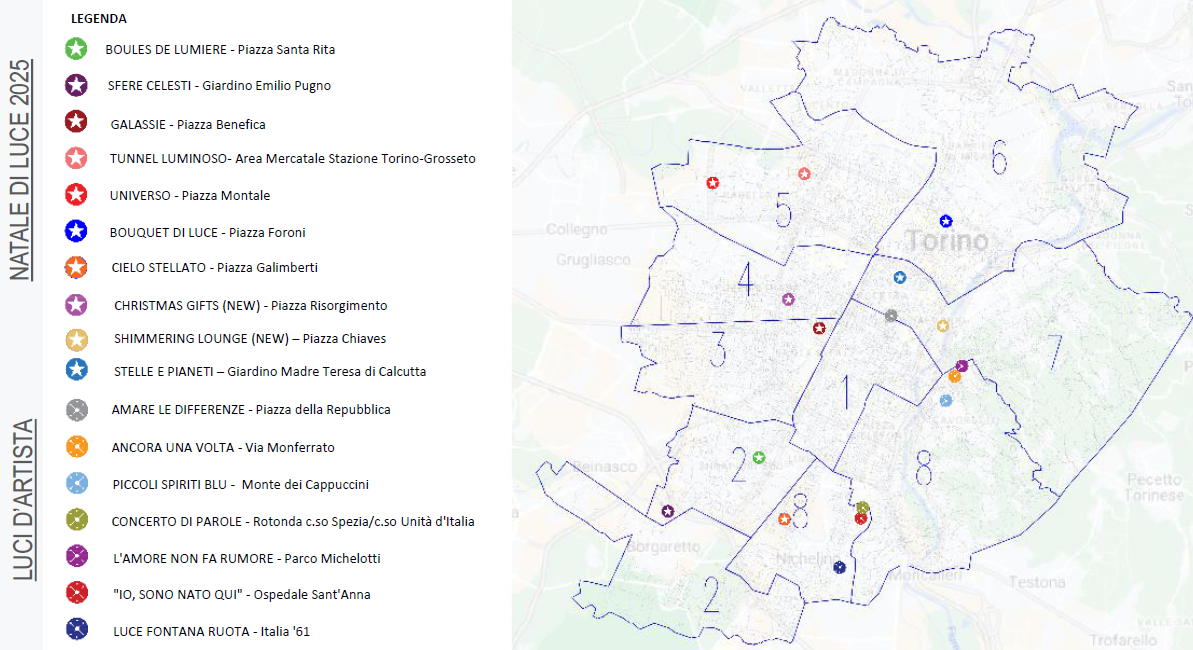Select the navy Luce Fontana Ruota legend icon
Screen dimensions: 1193x650
click(x=76, y=629)
